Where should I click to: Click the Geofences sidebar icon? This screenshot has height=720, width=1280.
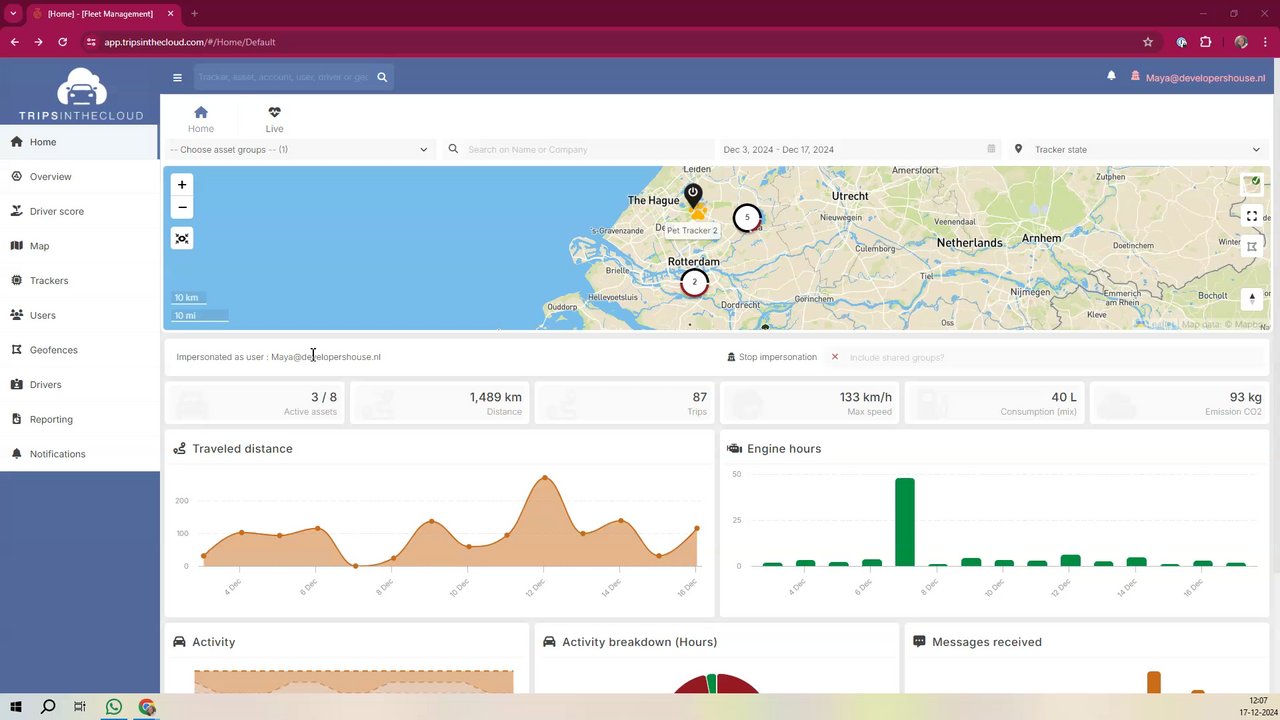pos(17,350)
